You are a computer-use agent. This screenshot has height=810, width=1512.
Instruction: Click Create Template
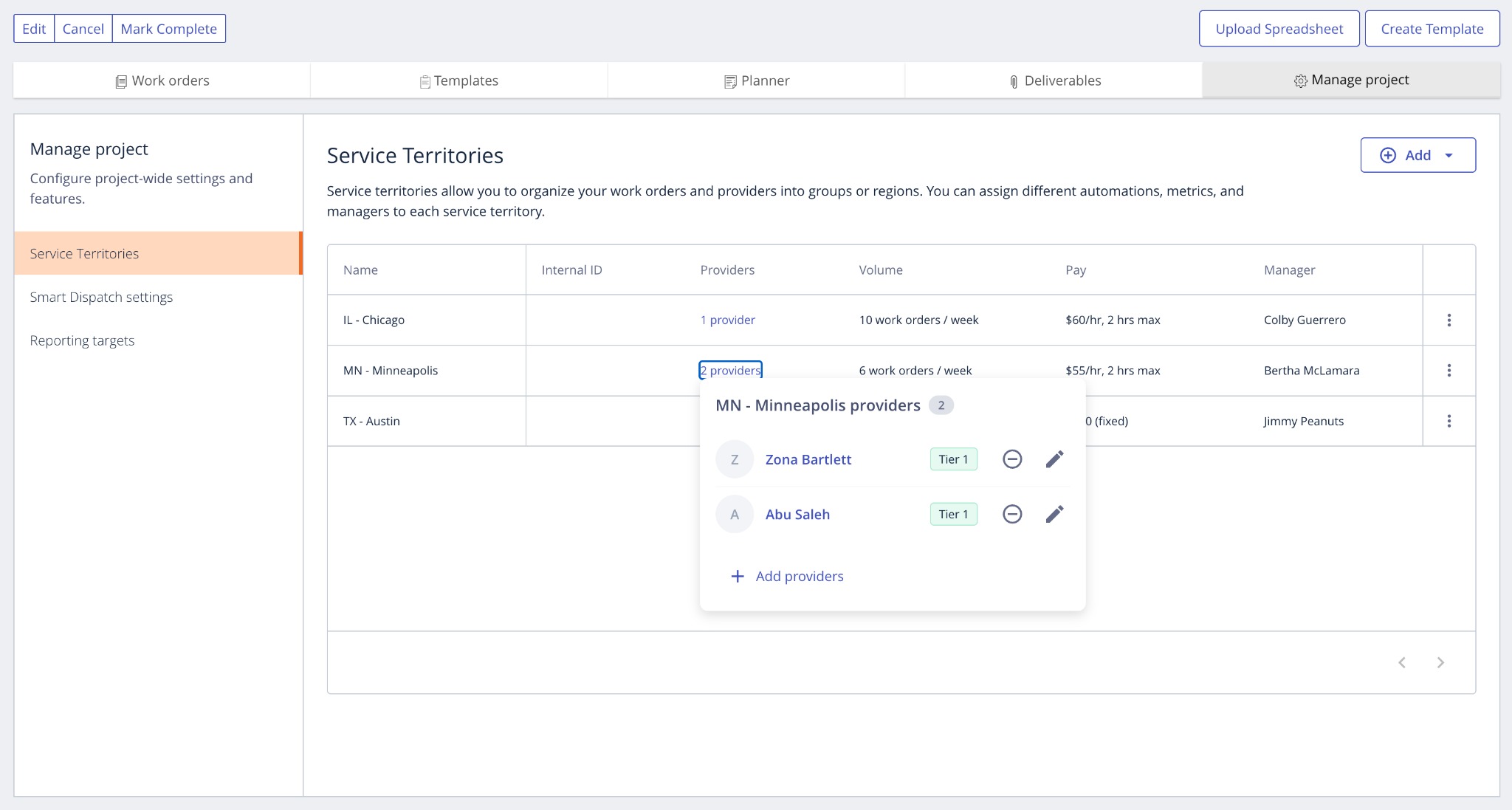[1432, 29]
